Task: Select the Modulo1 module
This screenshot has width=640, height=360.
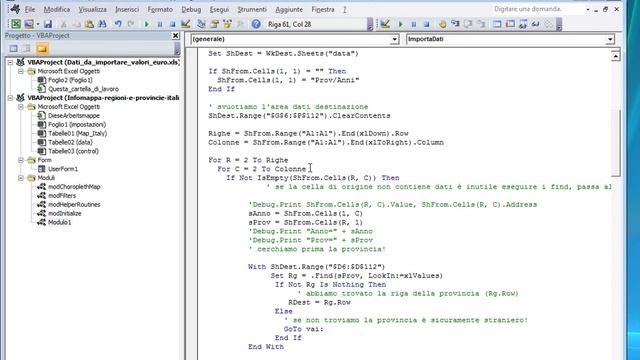Action: pyautogui.click(x=59, y=222)
